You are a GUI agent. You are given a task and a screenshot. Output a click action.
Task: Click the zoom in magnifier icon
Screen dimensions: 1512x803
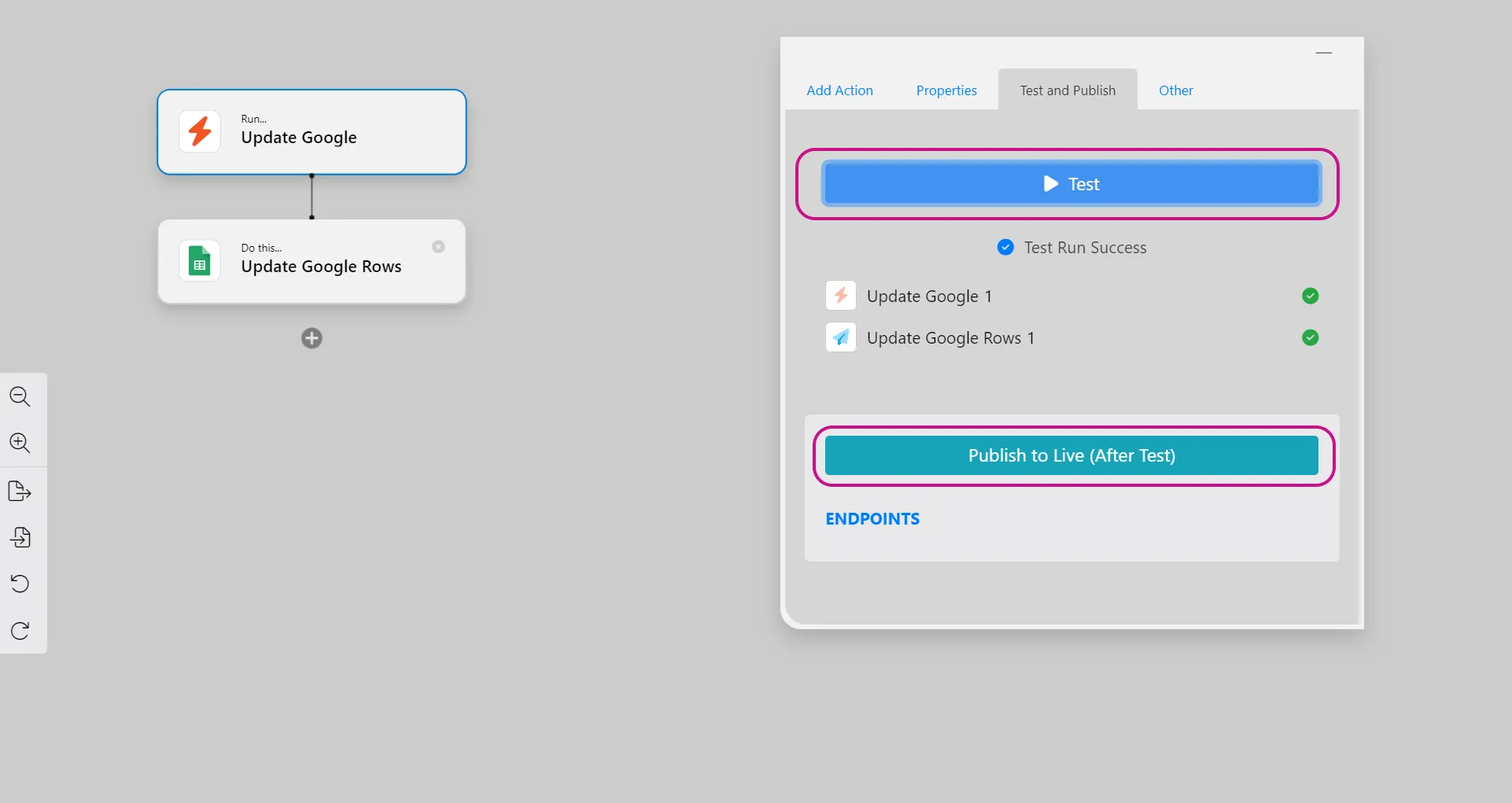tap(20, 443)
